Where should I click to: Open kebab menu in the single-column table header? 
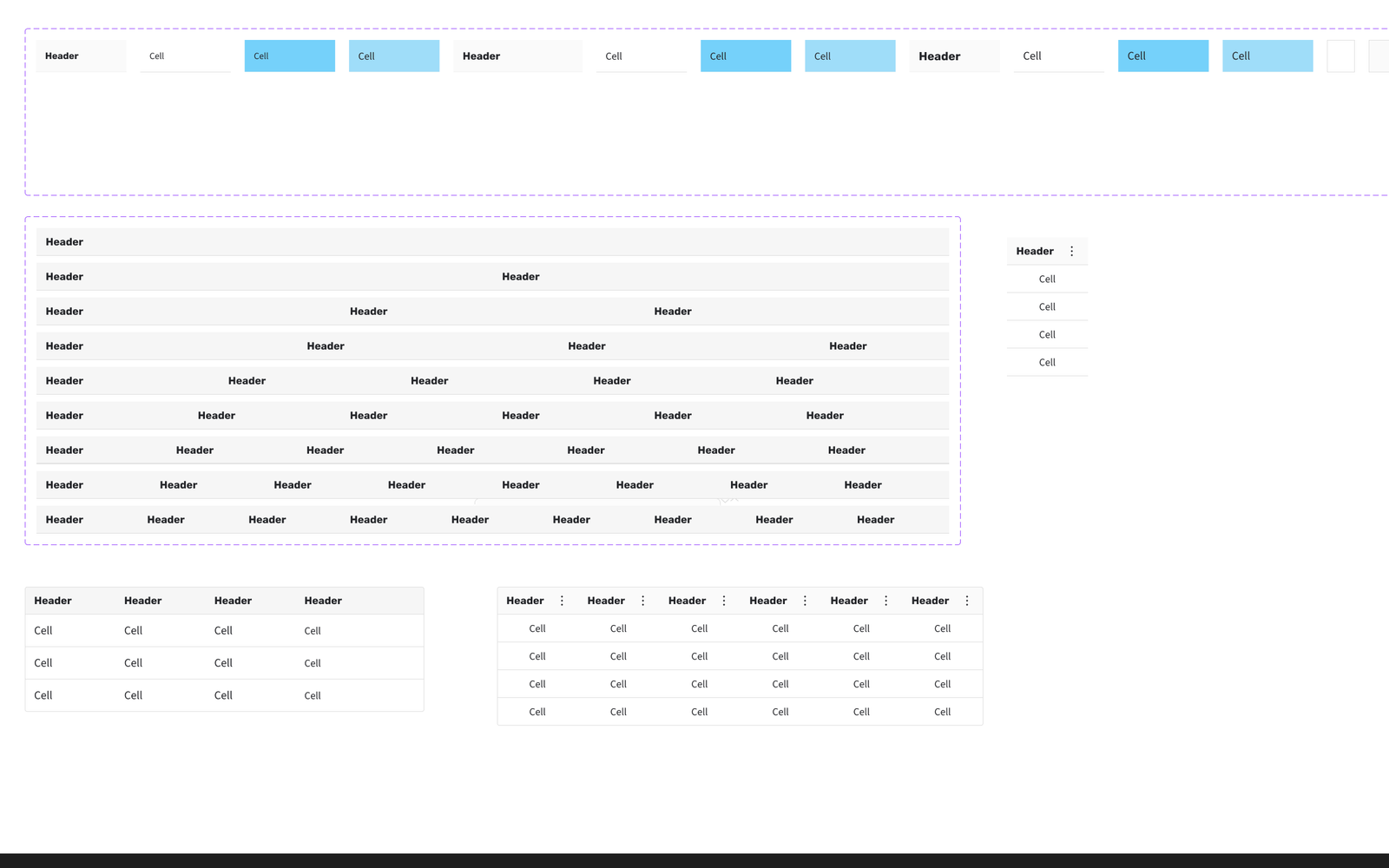tap(1071, 251)
